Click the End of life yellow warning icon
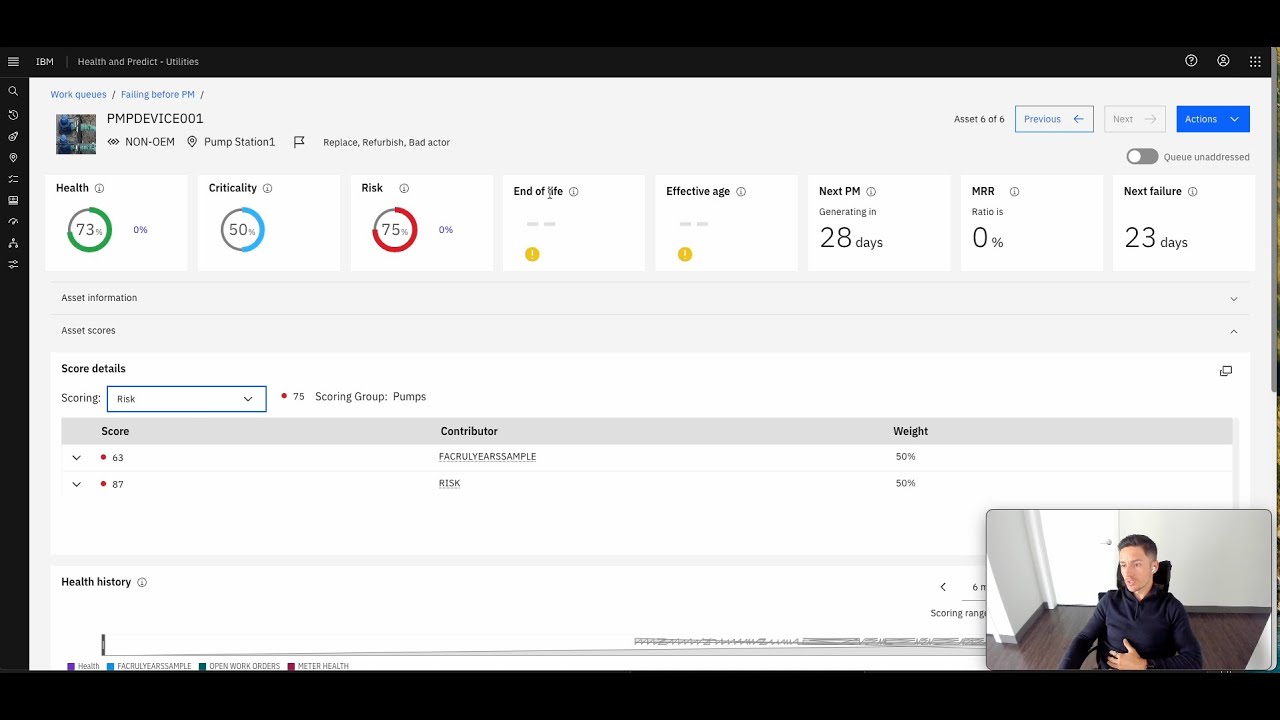Image resolution: width=1280 pixels, height=720 pixels. 532,254
